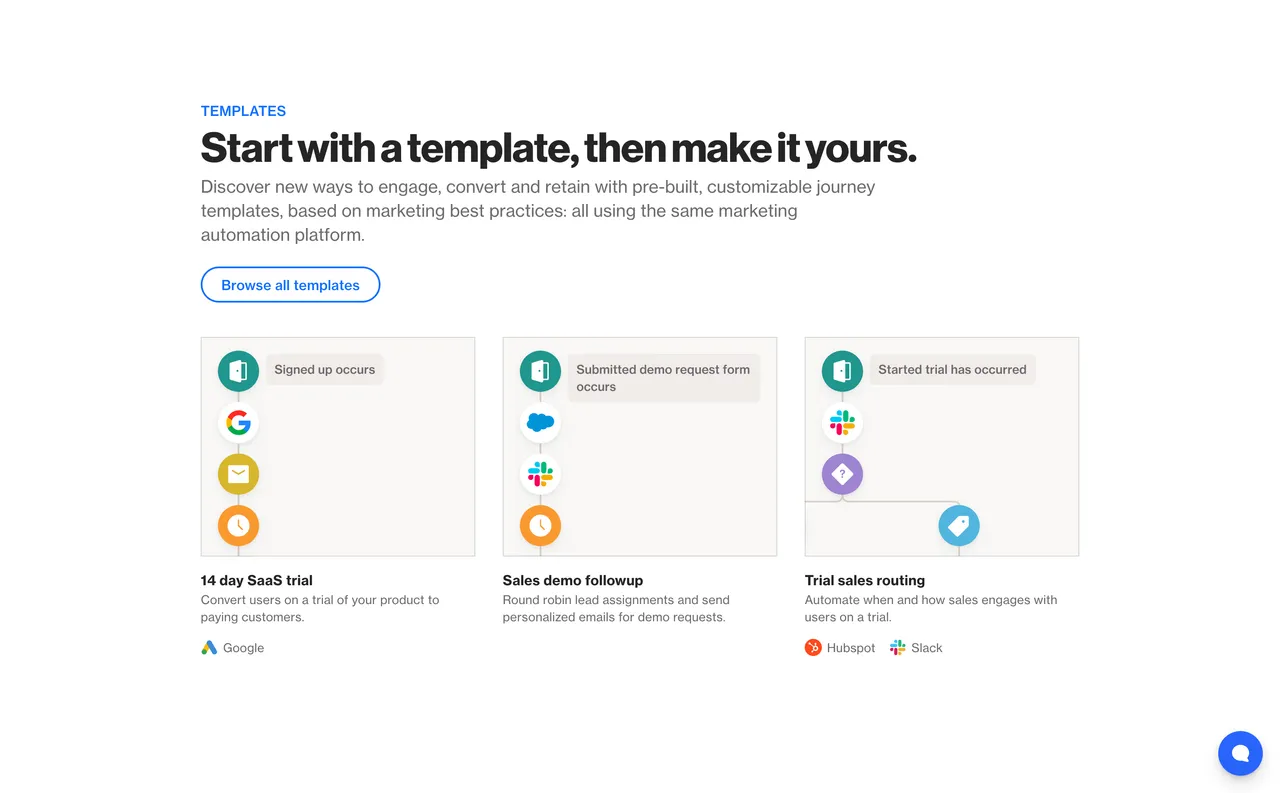Open the Sales demo followup title link

click(572, 580)
